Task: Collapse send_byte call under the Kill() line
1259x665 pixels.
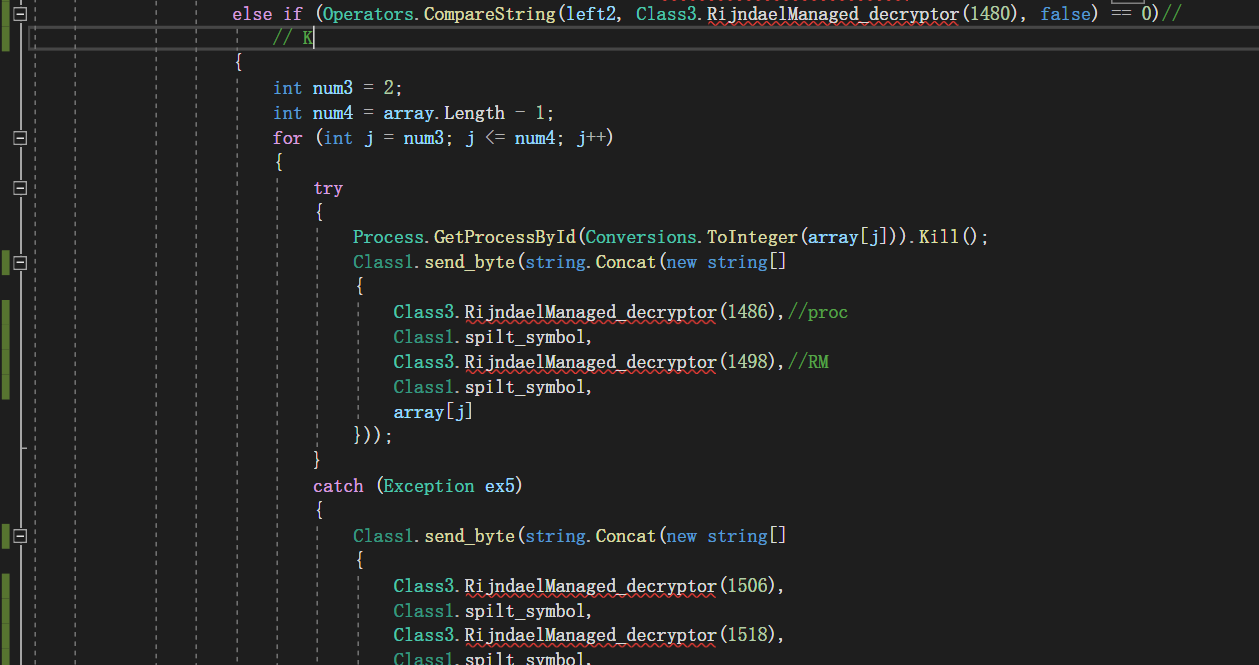Action: point(19,262)
